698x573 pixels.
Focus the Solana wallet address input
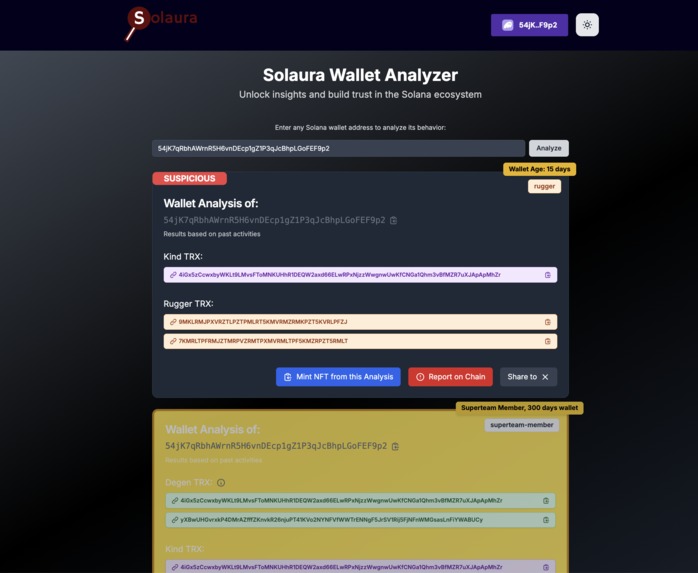click(338, 148)
